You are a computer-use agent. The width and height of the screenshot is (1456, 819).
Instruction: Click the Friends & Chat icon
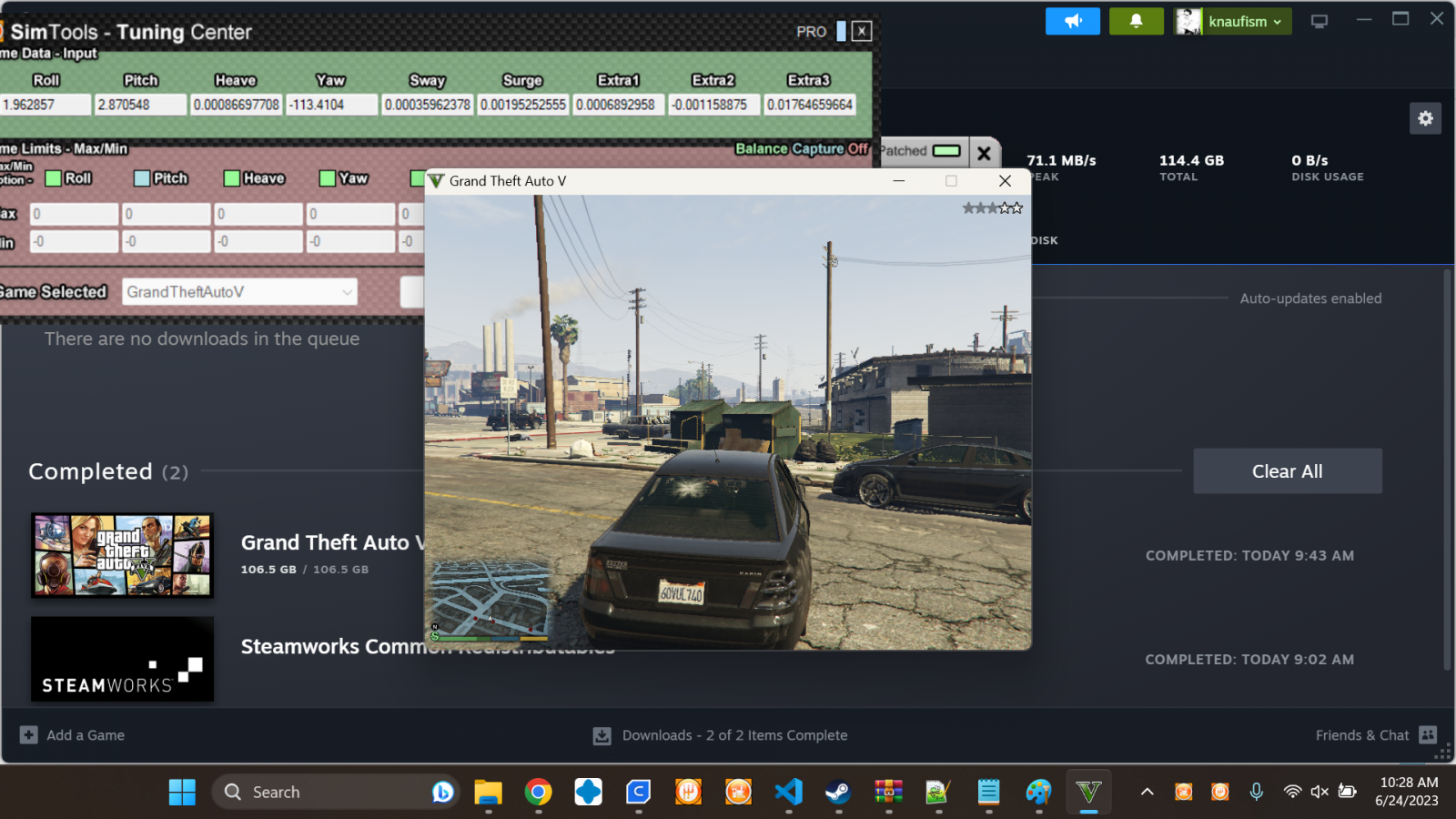tap(1428, 734)
